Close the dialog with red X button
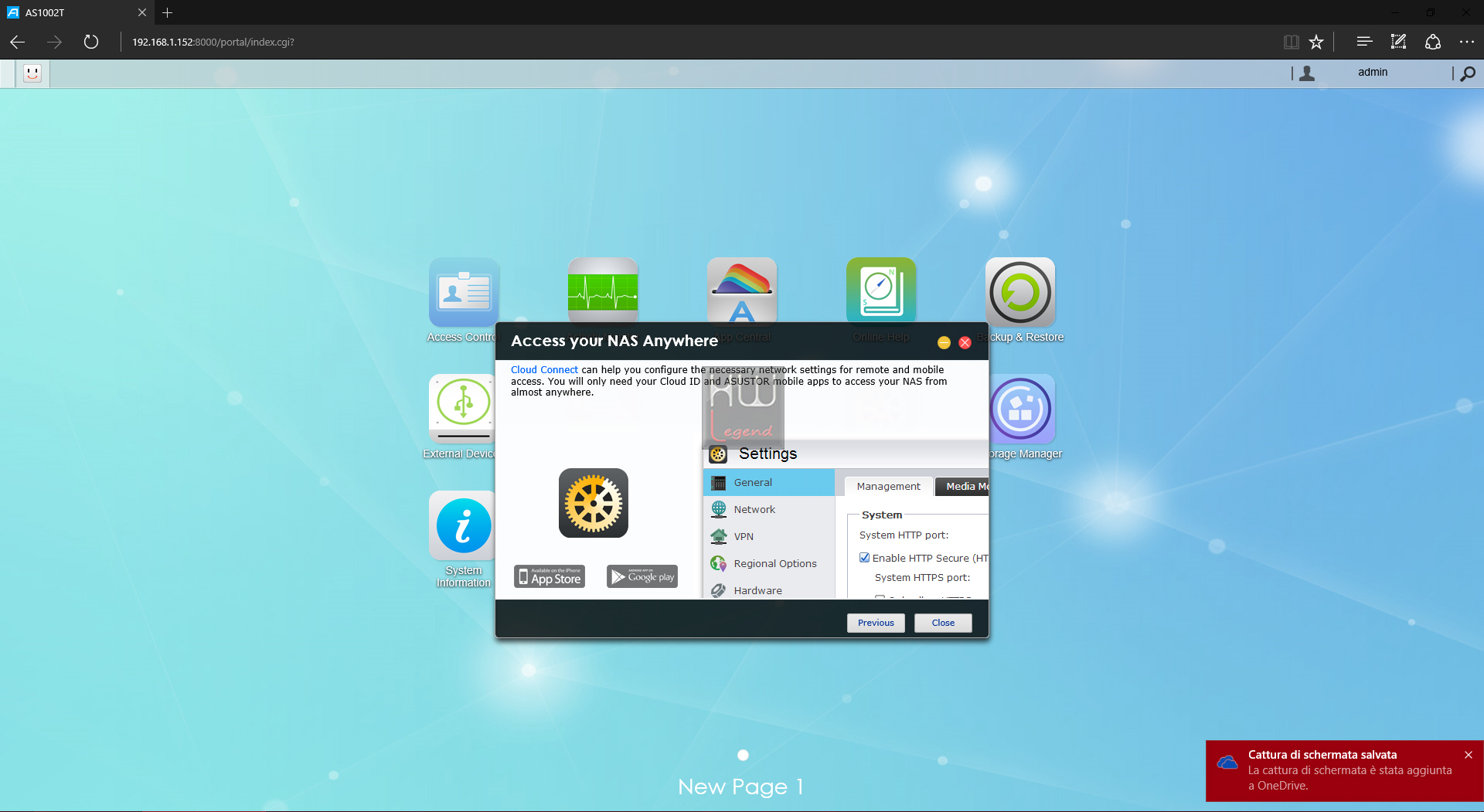This screenshot has height=812, width=1484. (x=965, y=342)
